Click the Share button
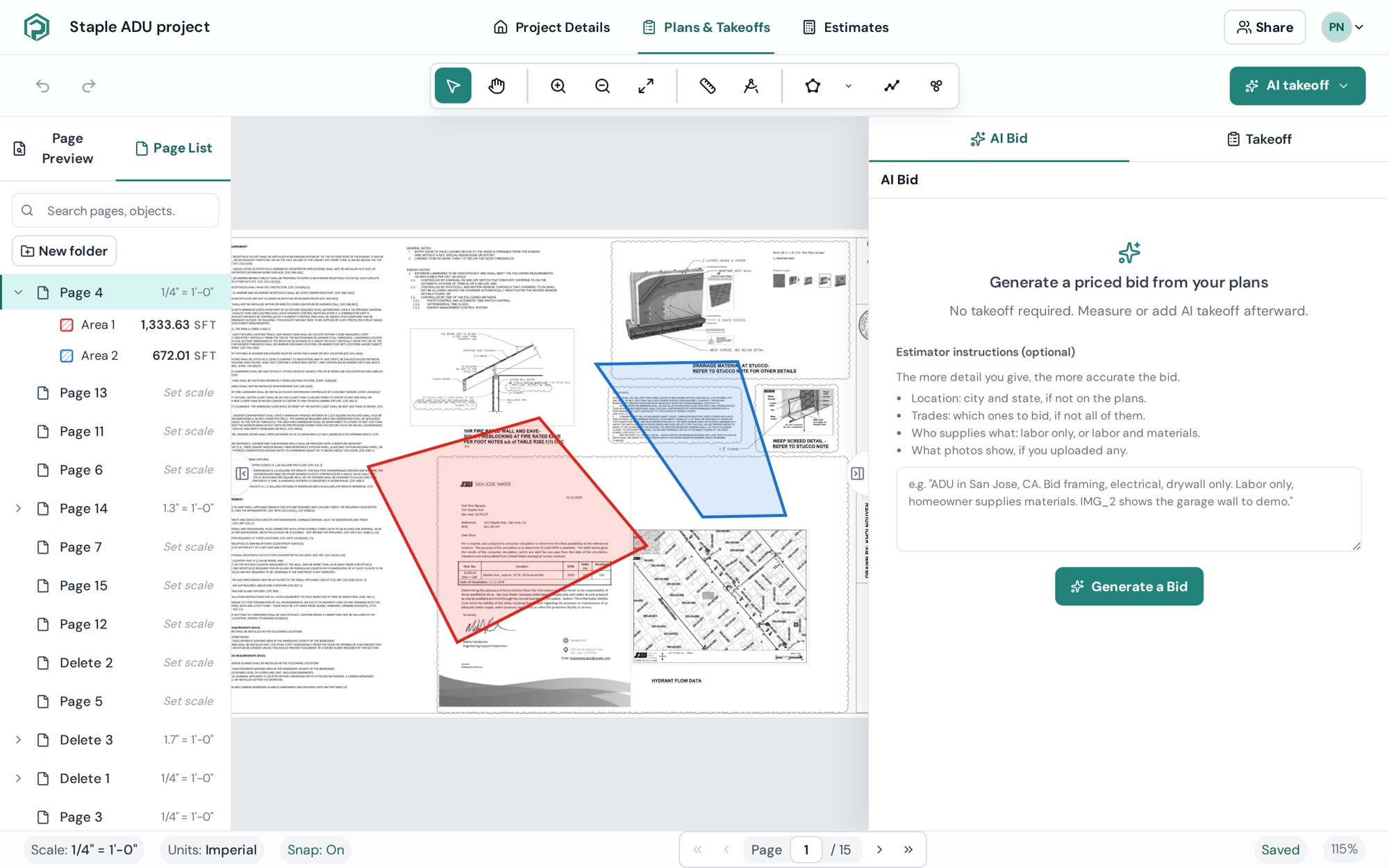Viewport: 1389px width, 868px height. click(1265, 27)
